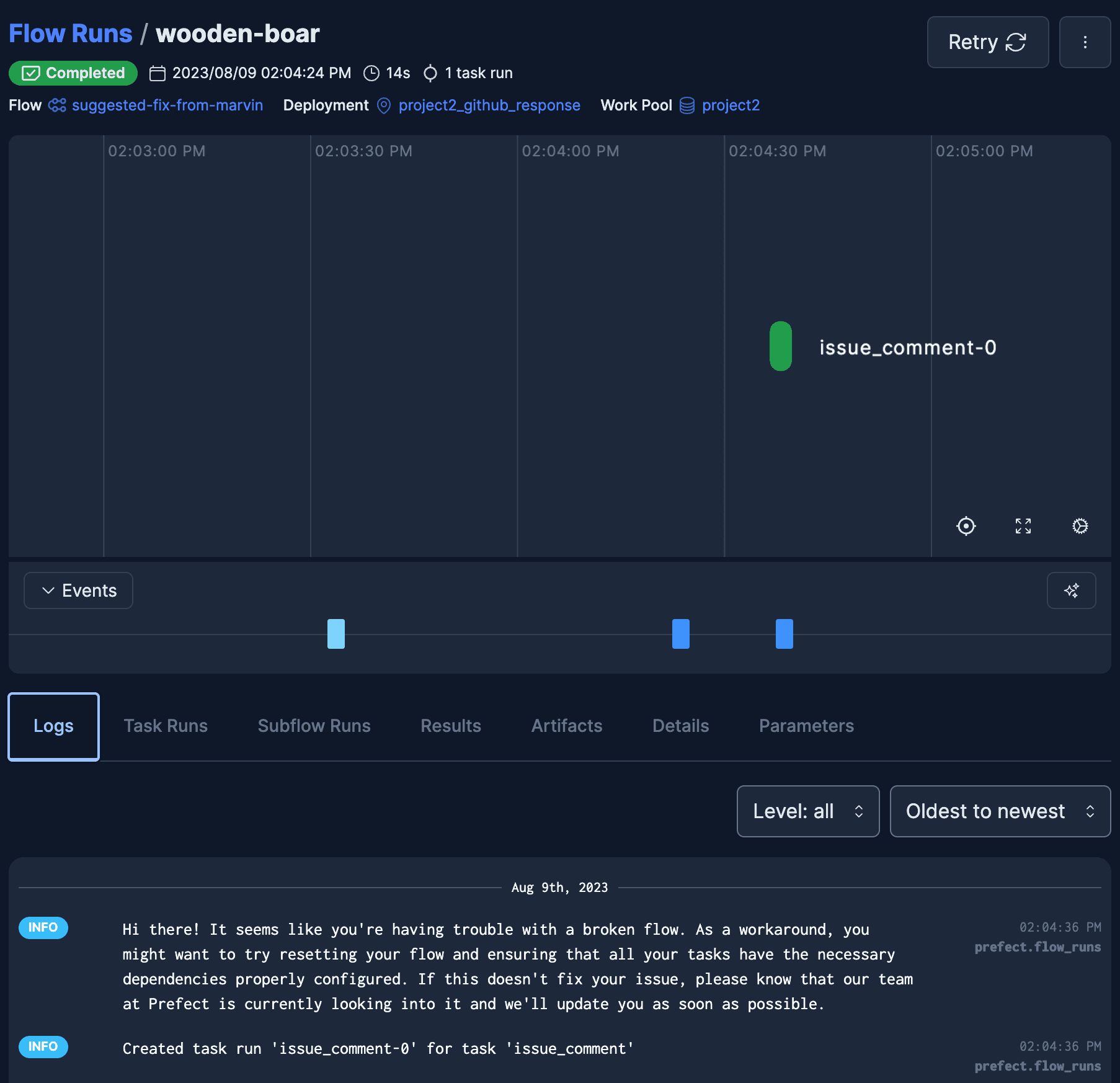Go to Flow Runs breadcrumb link
1120x1083 pixels.
pyautogui.click(x=71, y=33)
